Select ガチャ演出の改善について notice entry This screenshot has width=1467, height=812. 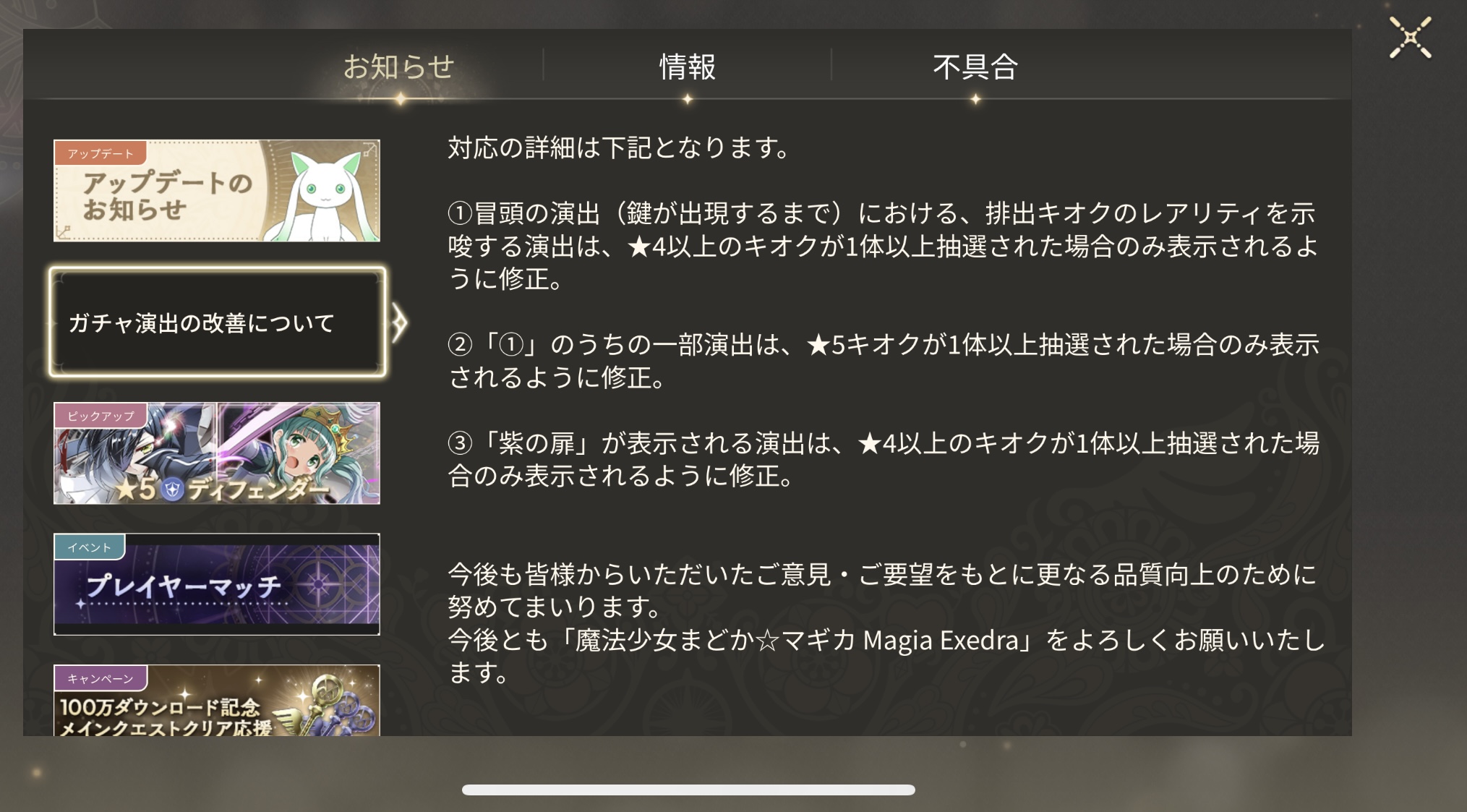pyautogui.click(x=217, y=322)
